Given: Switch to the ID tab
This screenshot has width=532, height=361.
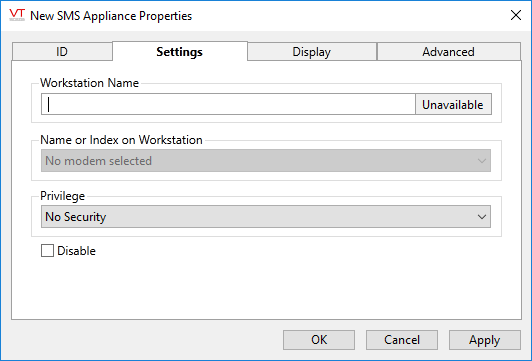Looking at the screenshot, I should click(x=62, y=52).
